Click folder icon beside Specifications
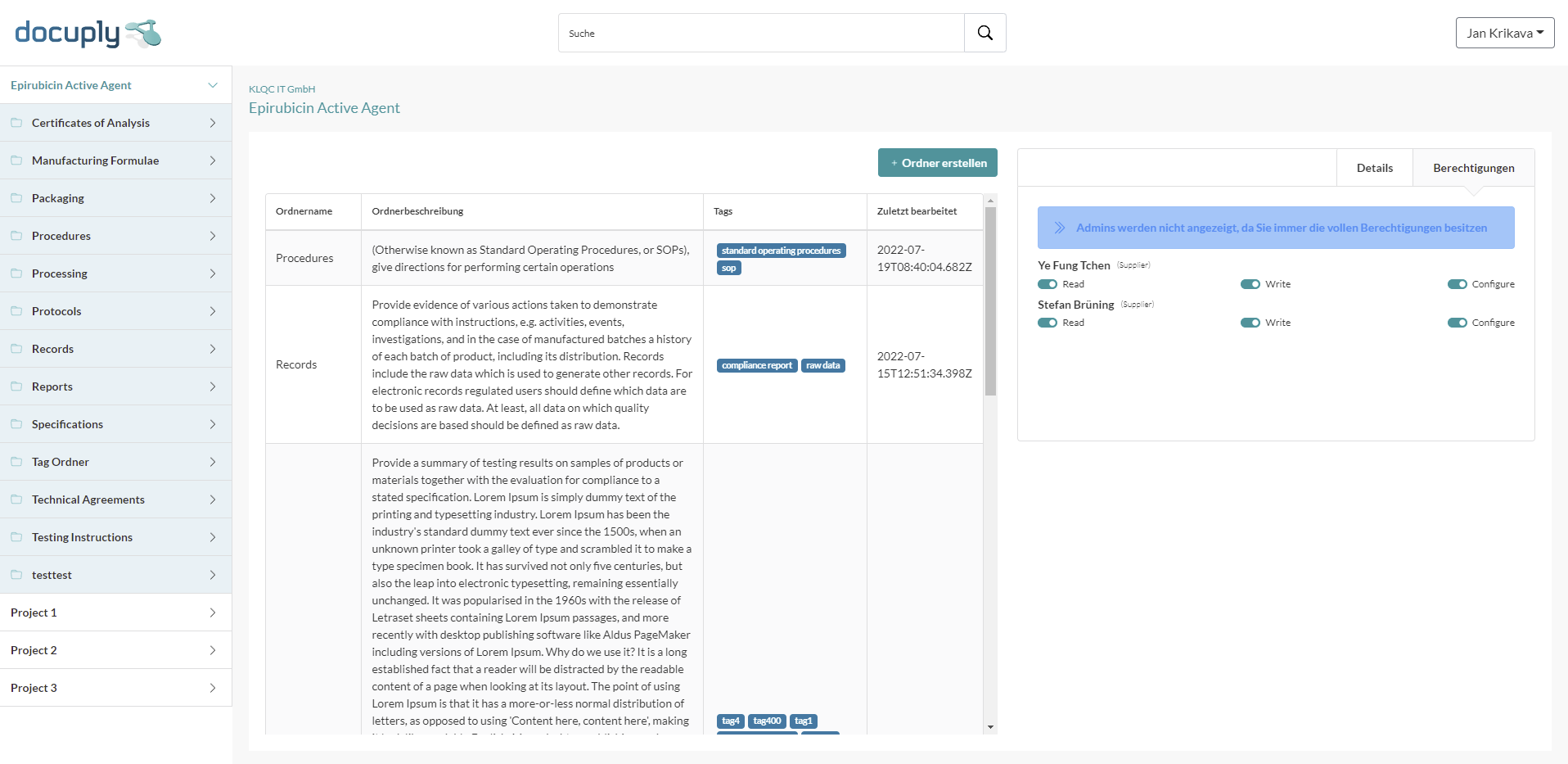Screen dimensions: 1568x764 point(16,424)
